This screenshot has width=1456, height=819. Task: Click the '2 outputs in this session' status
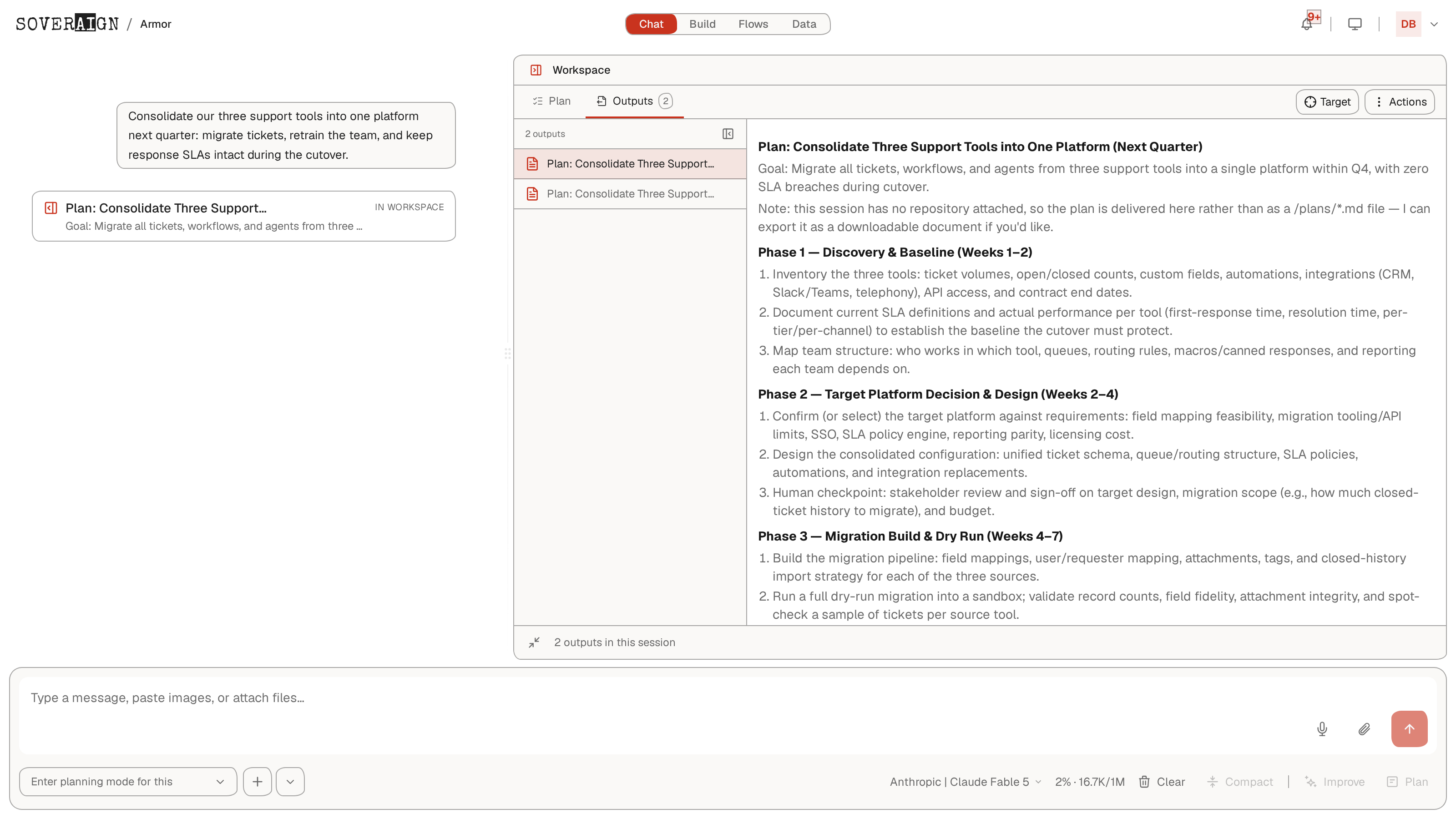pos(614,642)
